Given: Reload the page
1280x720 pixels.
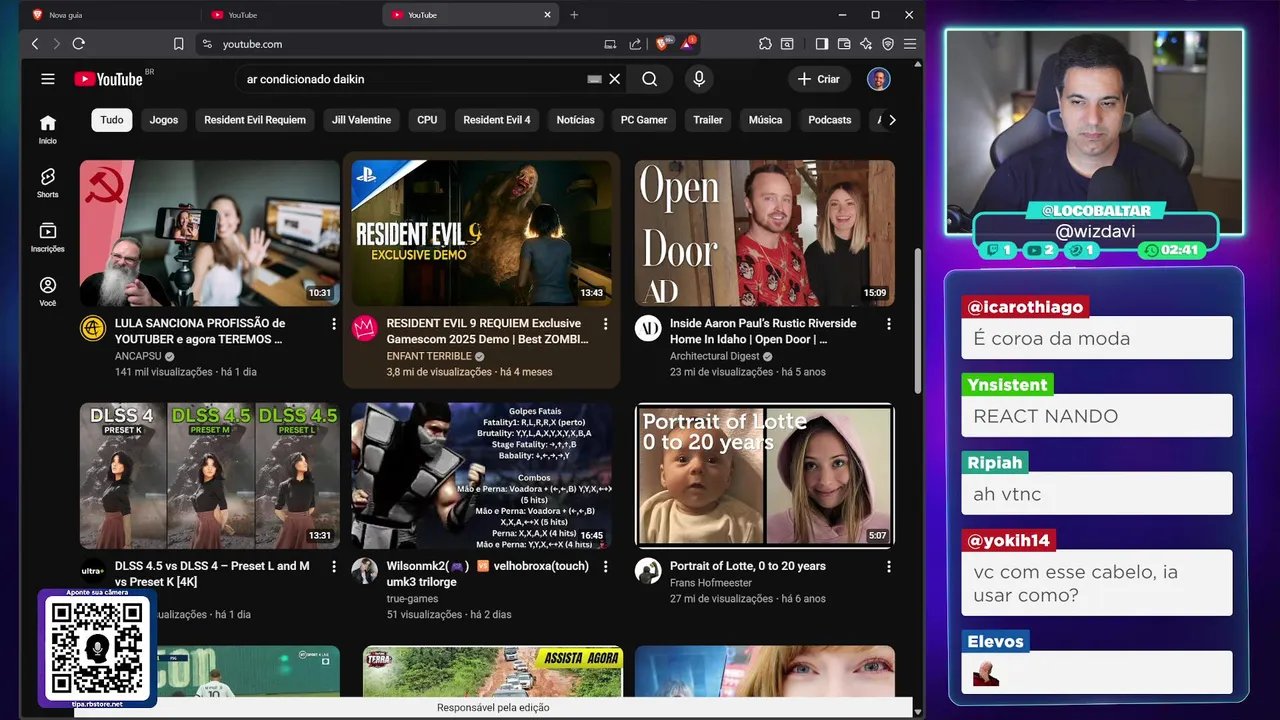Looking at the screenshot, I should coord(79,44).
